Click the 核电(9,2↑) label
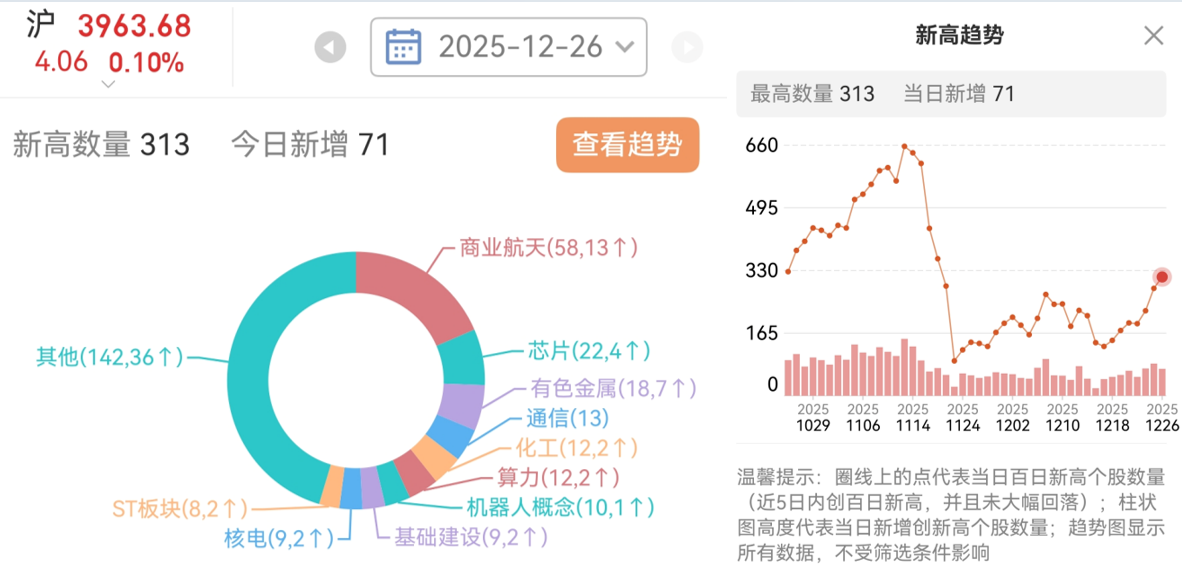 tap(278, 538)
